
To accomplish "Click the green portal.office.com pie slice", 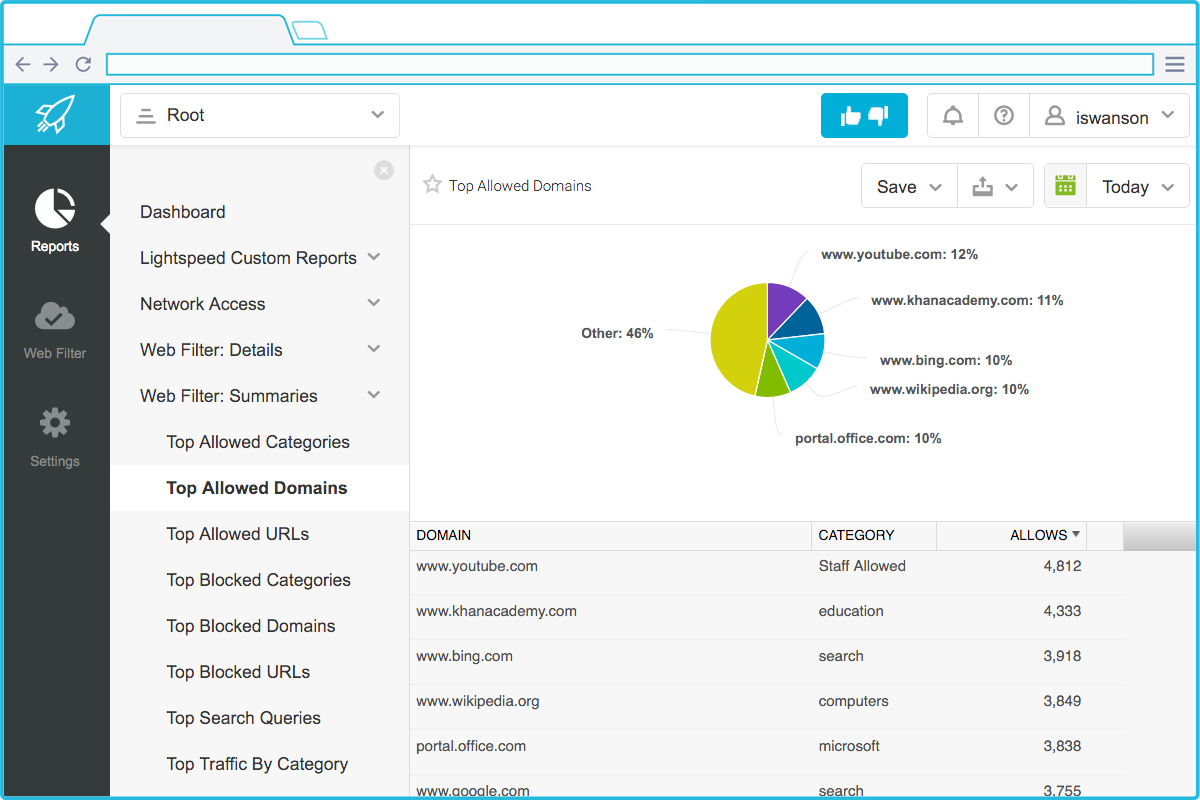I will click(x=772, y=374).
